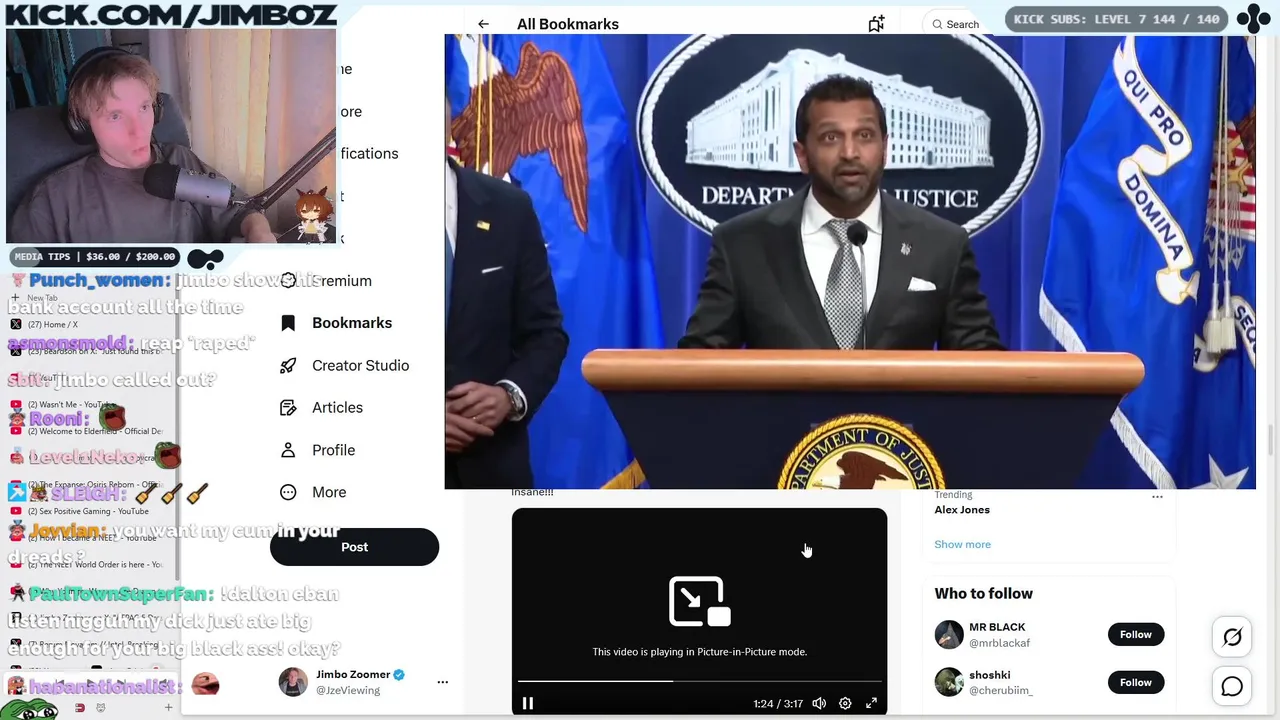Click the add bookmark folder icon
This screenshot has height=720, width=1280.
point(876,24)
